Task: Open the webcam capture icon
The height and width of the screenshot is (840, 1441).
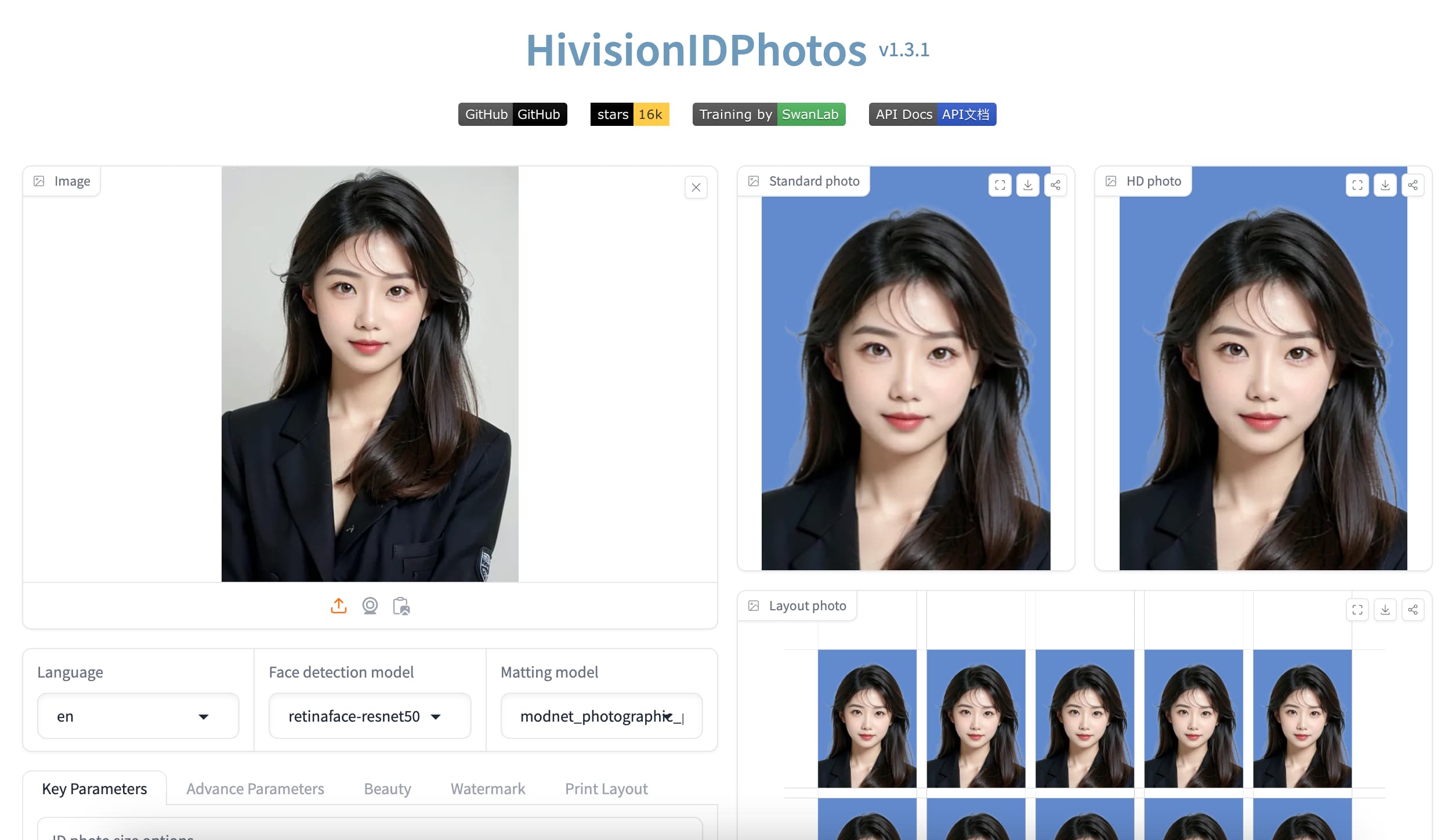Action: [x=370, y=606]
